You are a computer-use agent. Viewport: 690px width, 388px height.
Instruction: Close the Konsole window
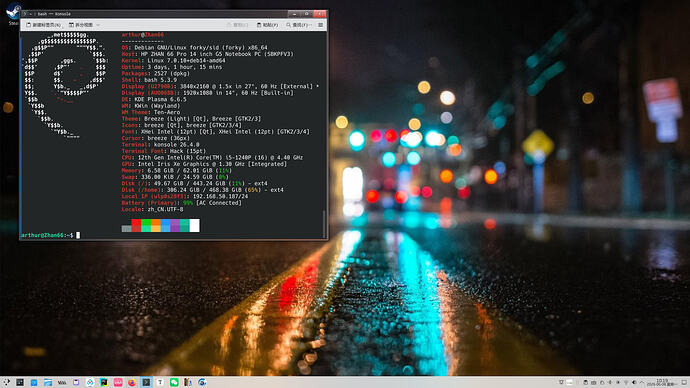click(x=320, y=14)
